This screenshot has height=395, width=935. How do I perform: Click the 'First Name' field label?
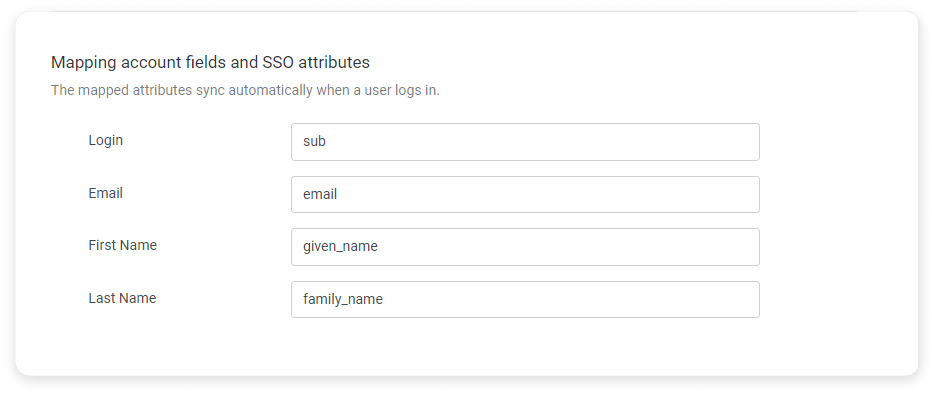click(122, 245)
